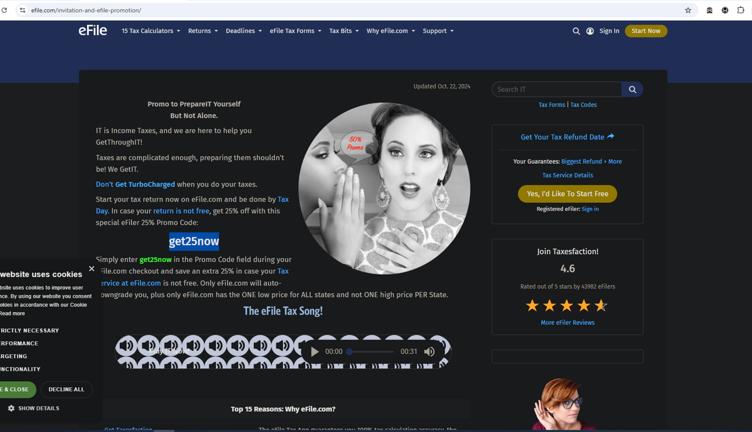The image size is (752, 432).
Task: Open the Deadlines dropdown
Action: click(x=244, y=31)
